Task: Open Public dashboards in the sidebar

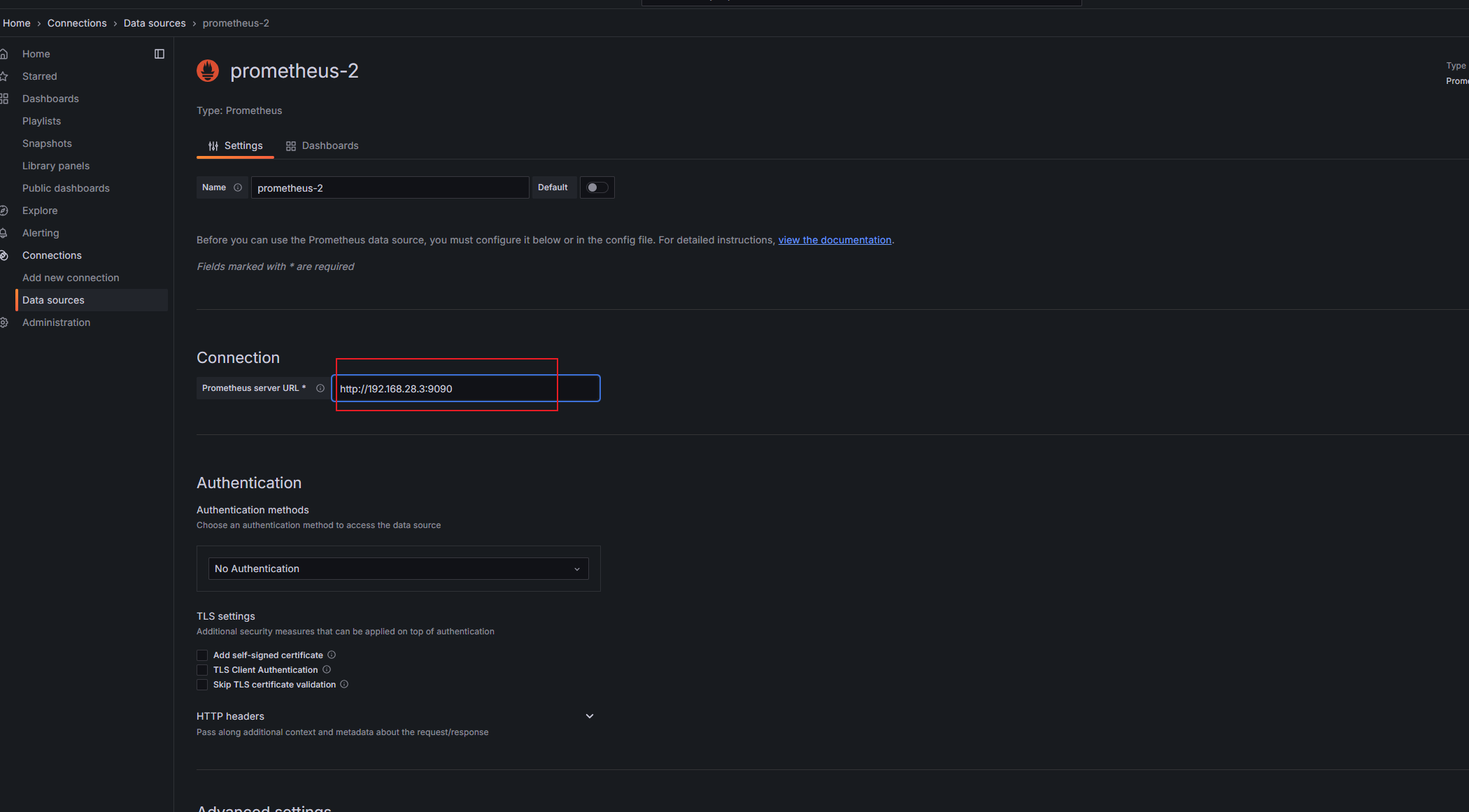Action: point(66,188)
